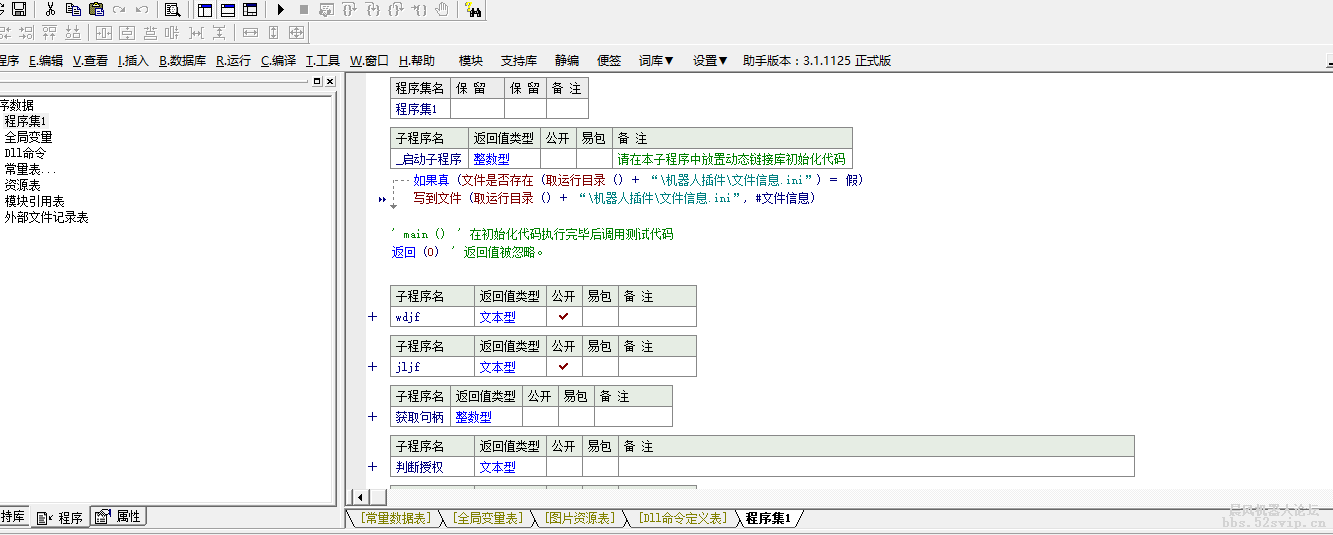Click the horizontal scrollbar left arrow
1333x535 pixels.
point(362,496)
